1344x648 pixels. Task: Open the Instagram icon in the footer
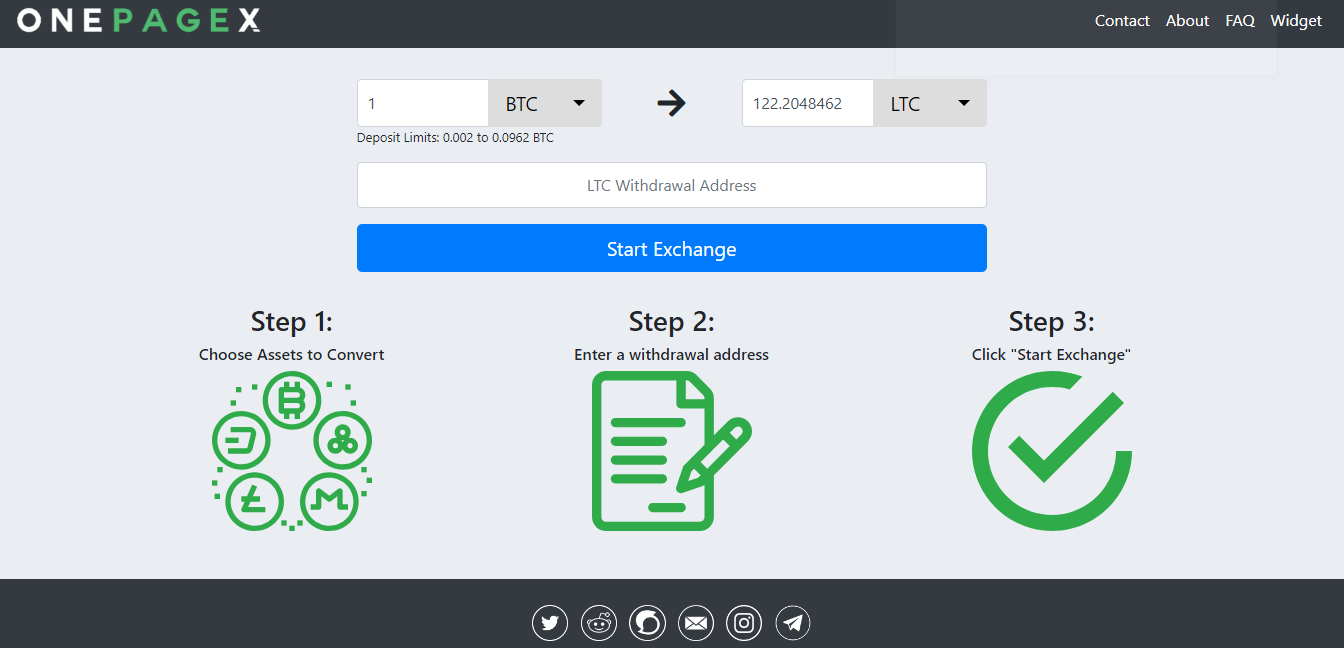(x=744, y=623)
